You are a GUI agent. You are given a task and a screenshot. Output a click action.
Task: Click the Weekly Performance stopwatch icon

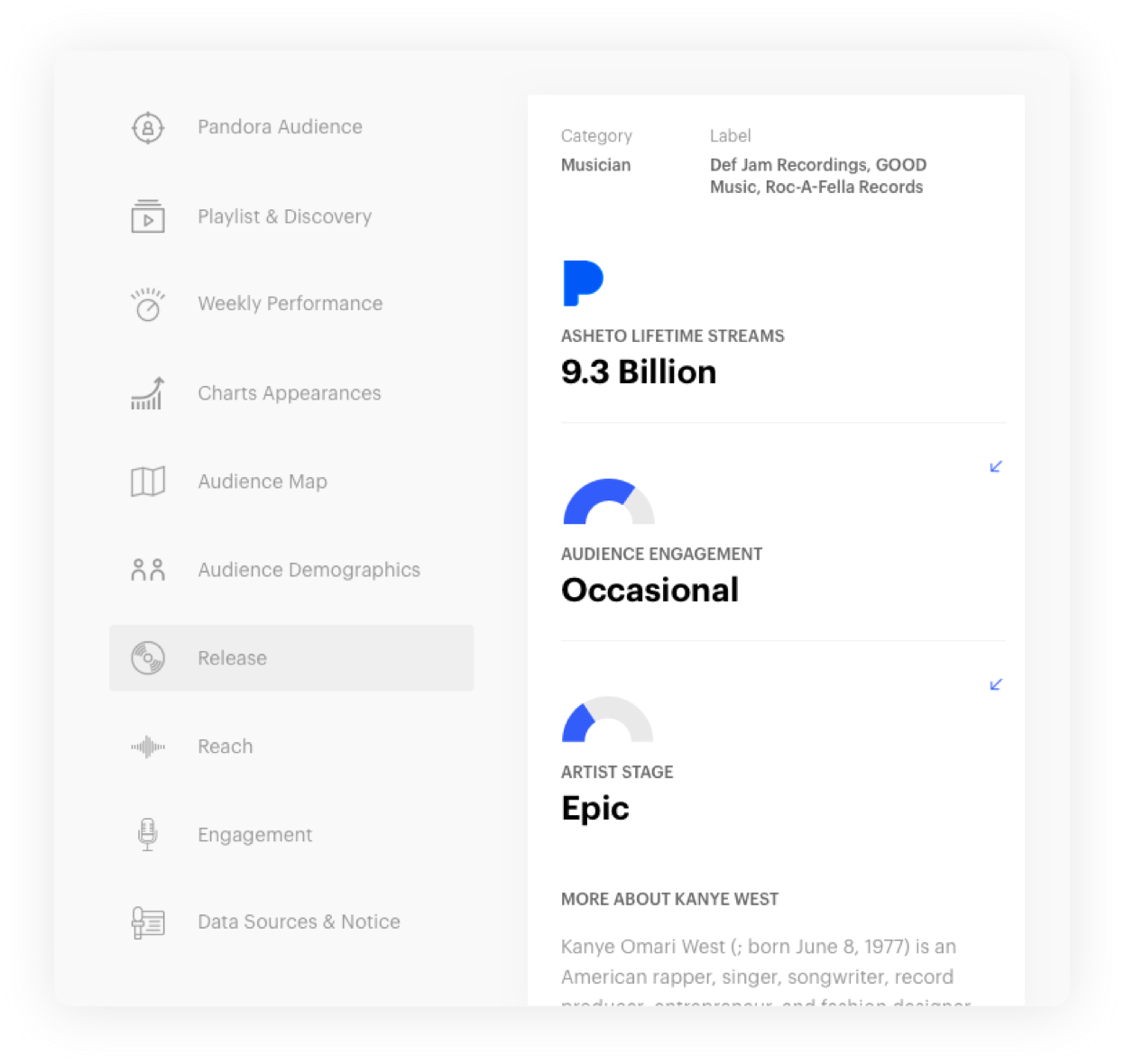tap(148, 304)
